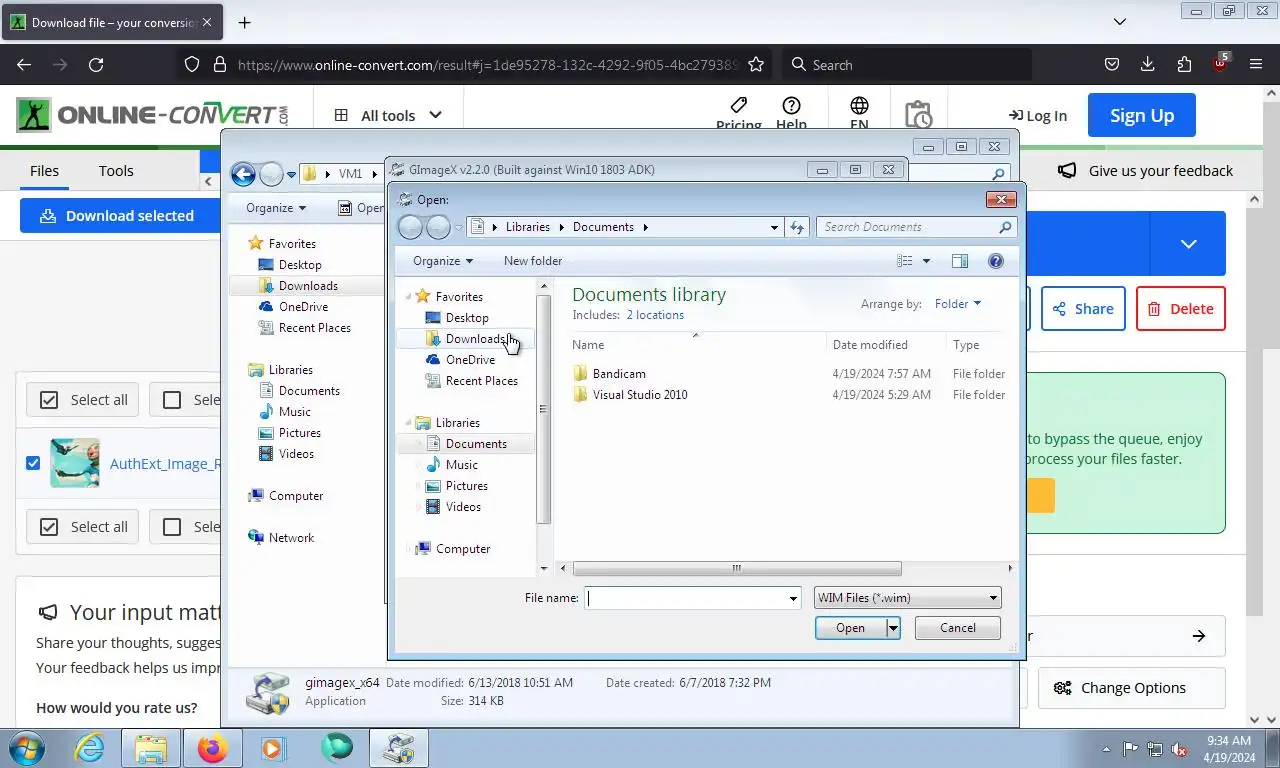Click refresh icon beside Open dialog address bar

click(797, 227)
